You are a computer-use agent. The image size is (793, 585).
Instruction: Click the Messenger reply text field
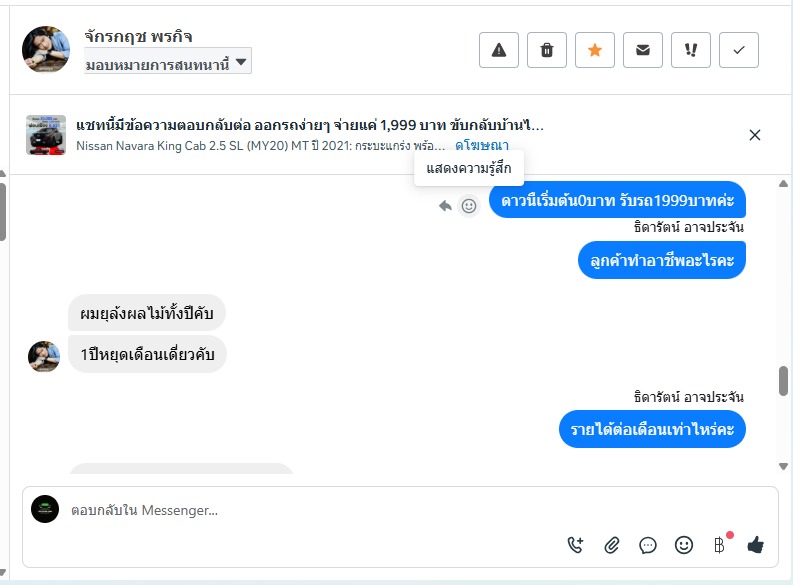[x=300, y=510]
